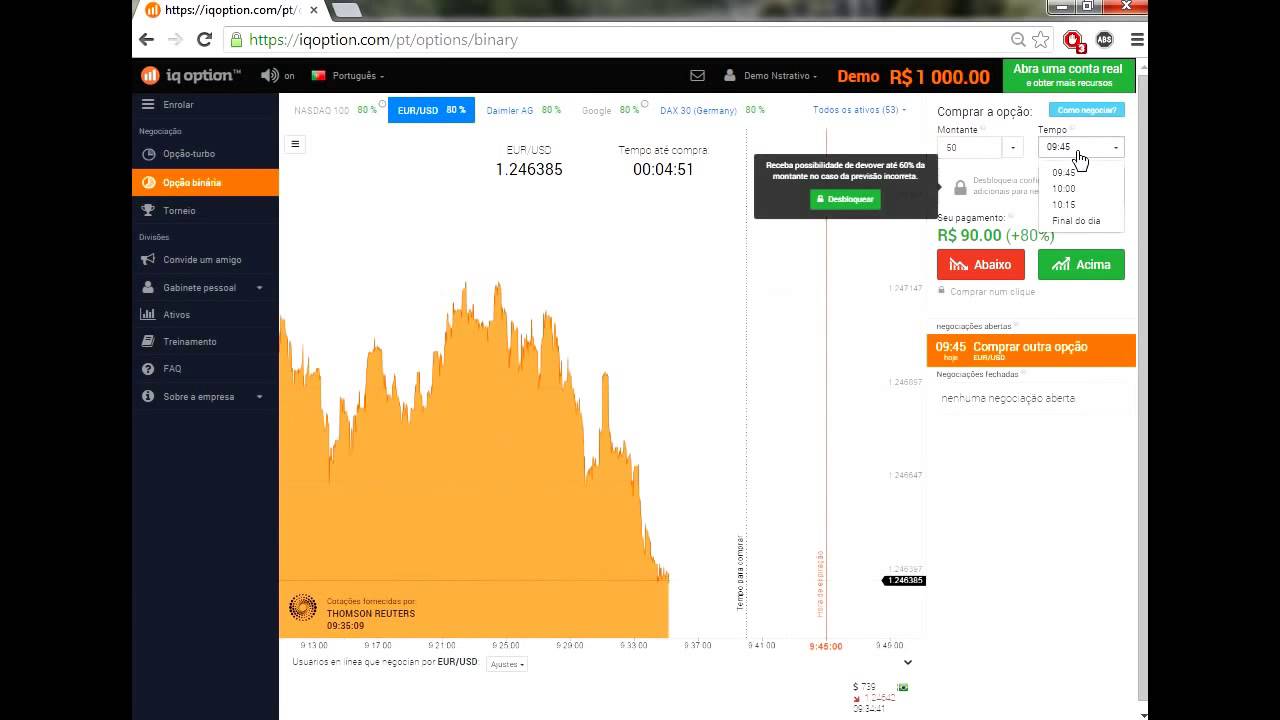
Task: Click the nenhuma negociação aberta text
Action: click(x=1008, y=398)
